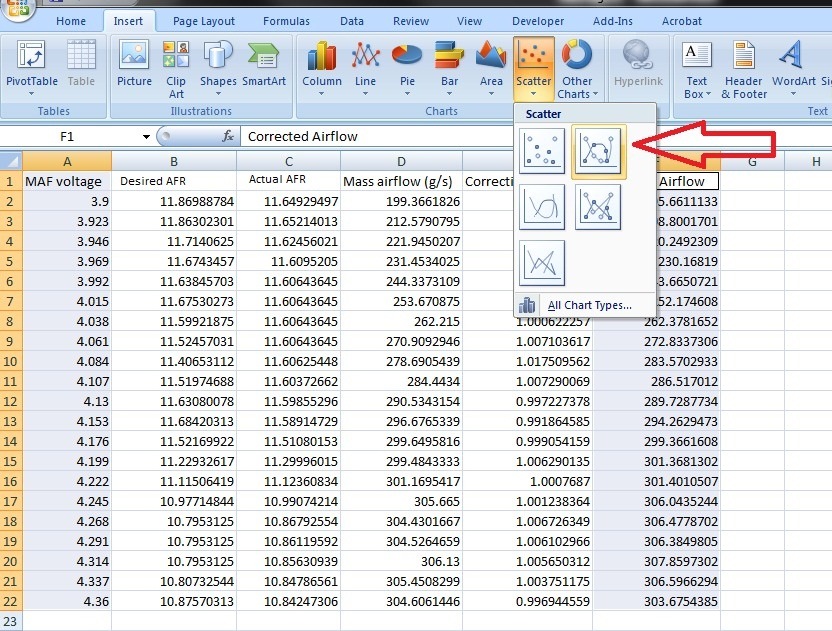Viewport: 832px width, 631px height.
Task: Insert a SmartArt graphic
Action: [264, 63]
